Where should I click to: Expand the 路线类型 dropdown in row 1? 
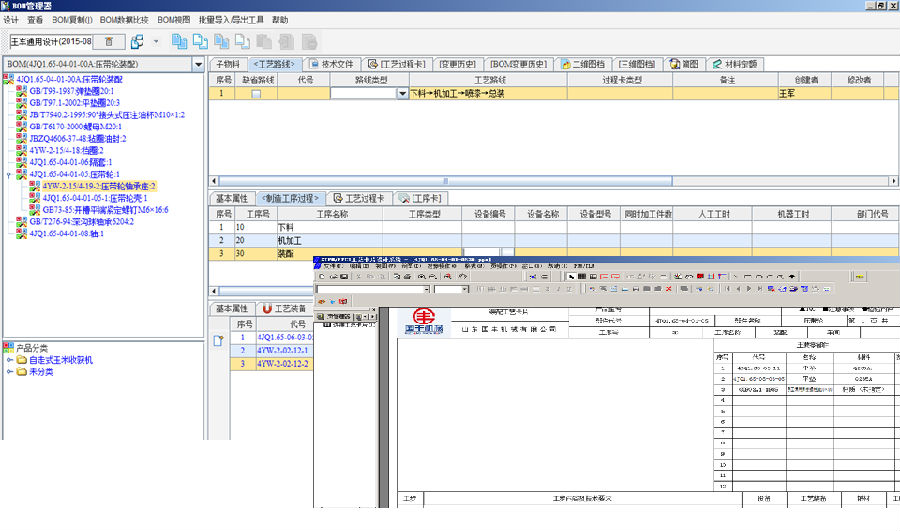pos(403,93)
